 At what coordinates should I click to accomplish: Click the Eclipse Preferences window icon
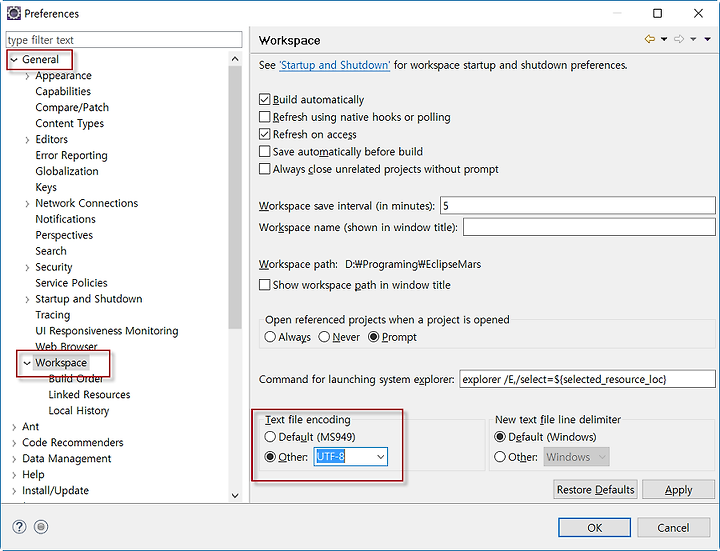(x=14, y=13)
